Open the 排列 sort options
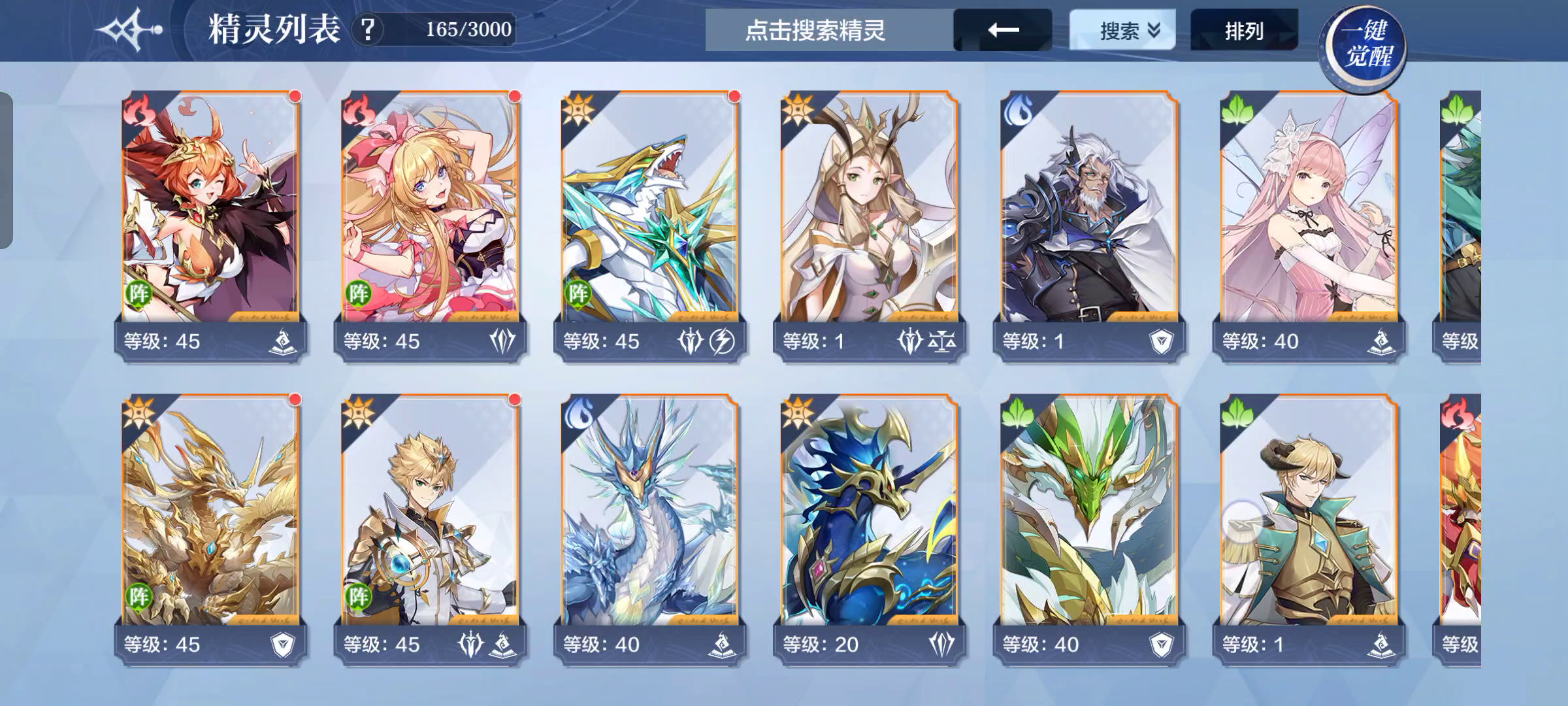1568x706 pixels. (1244, 30)
